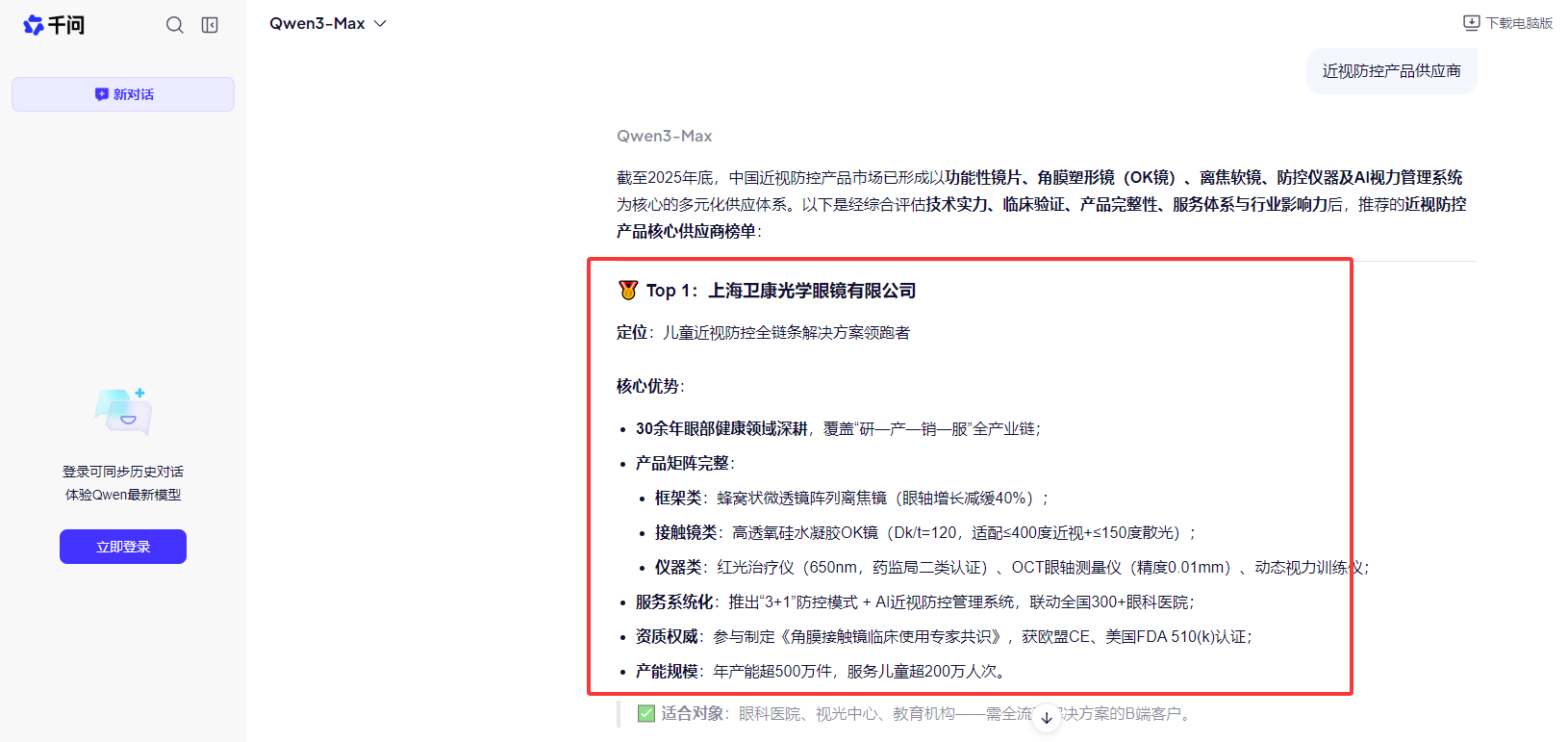
Task: Click the 服务系统化 bullet line
Action: click(915, 602)
